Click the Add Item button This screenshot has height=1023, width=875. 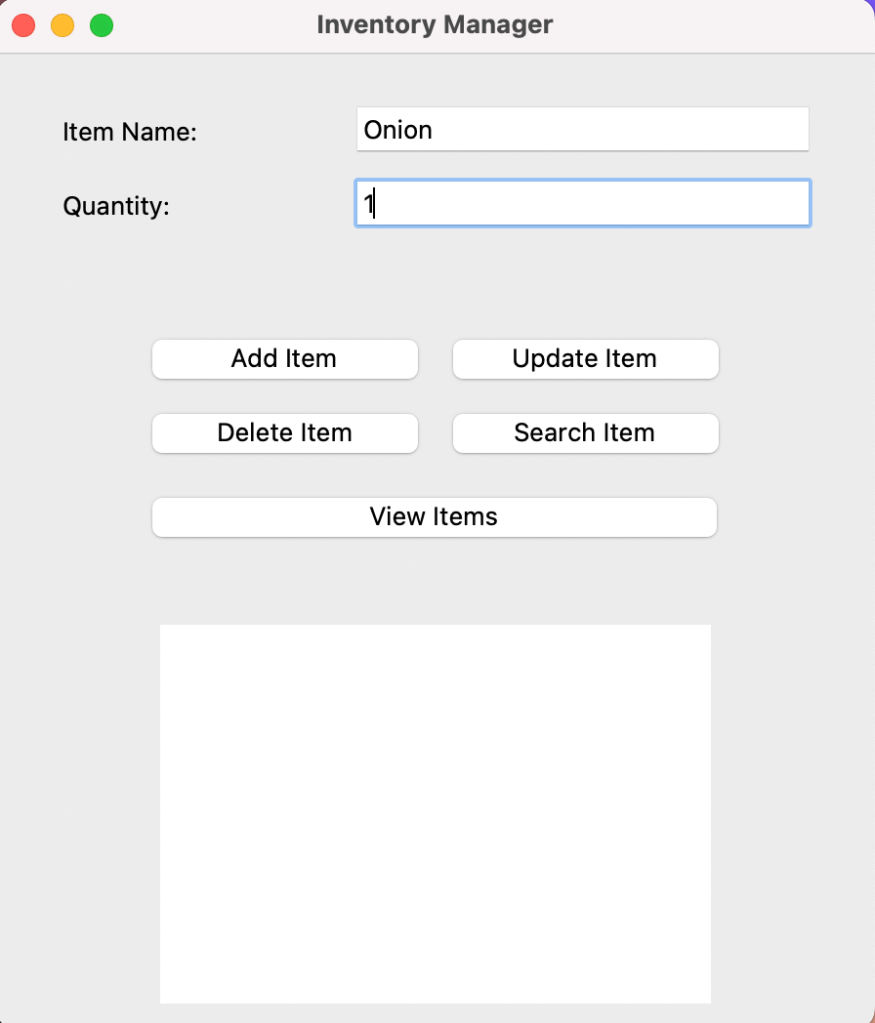284,359
